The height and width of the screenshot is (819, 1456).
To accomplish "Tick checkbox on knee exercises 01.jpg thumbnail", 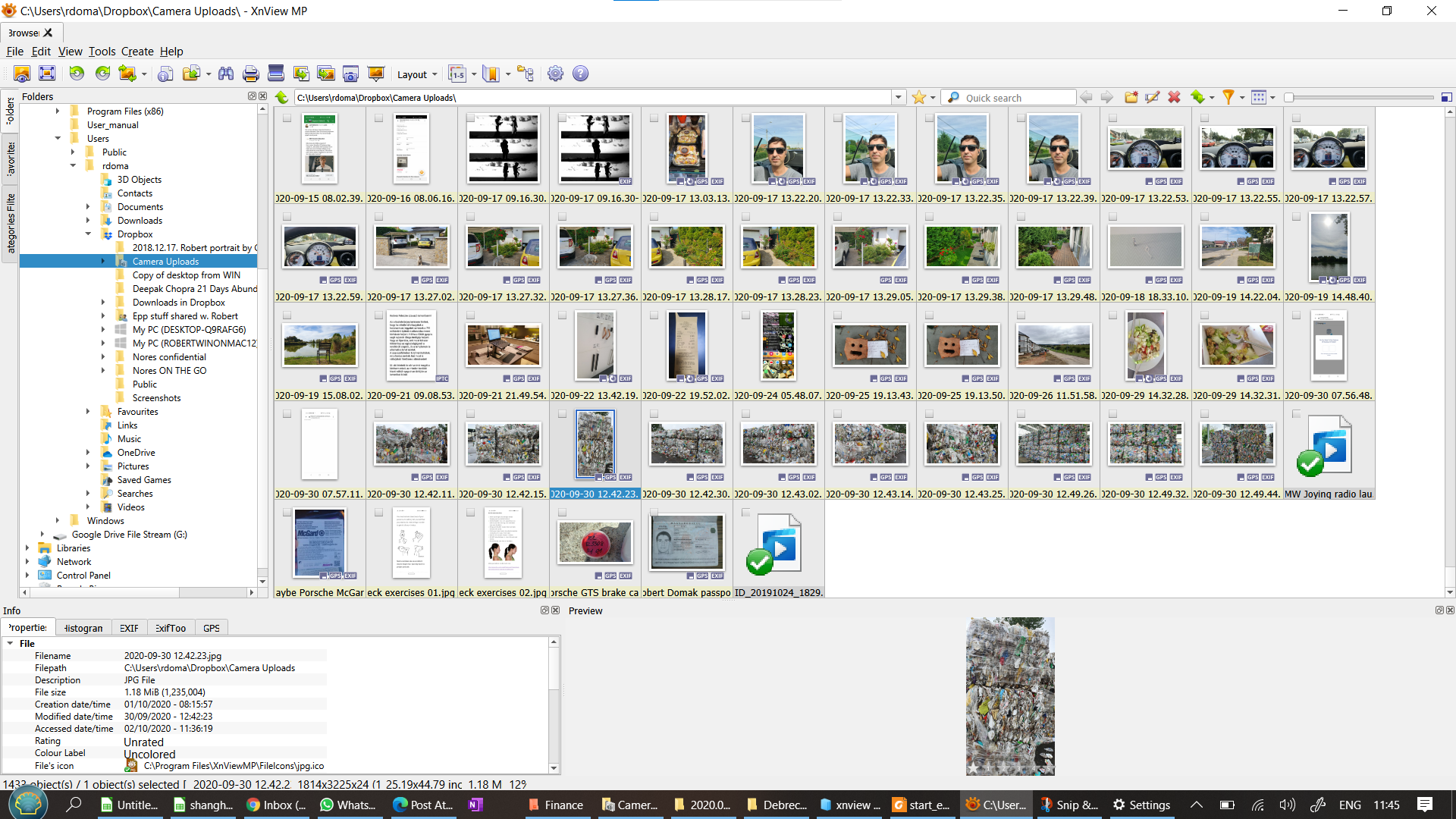I will click(378, 513).
